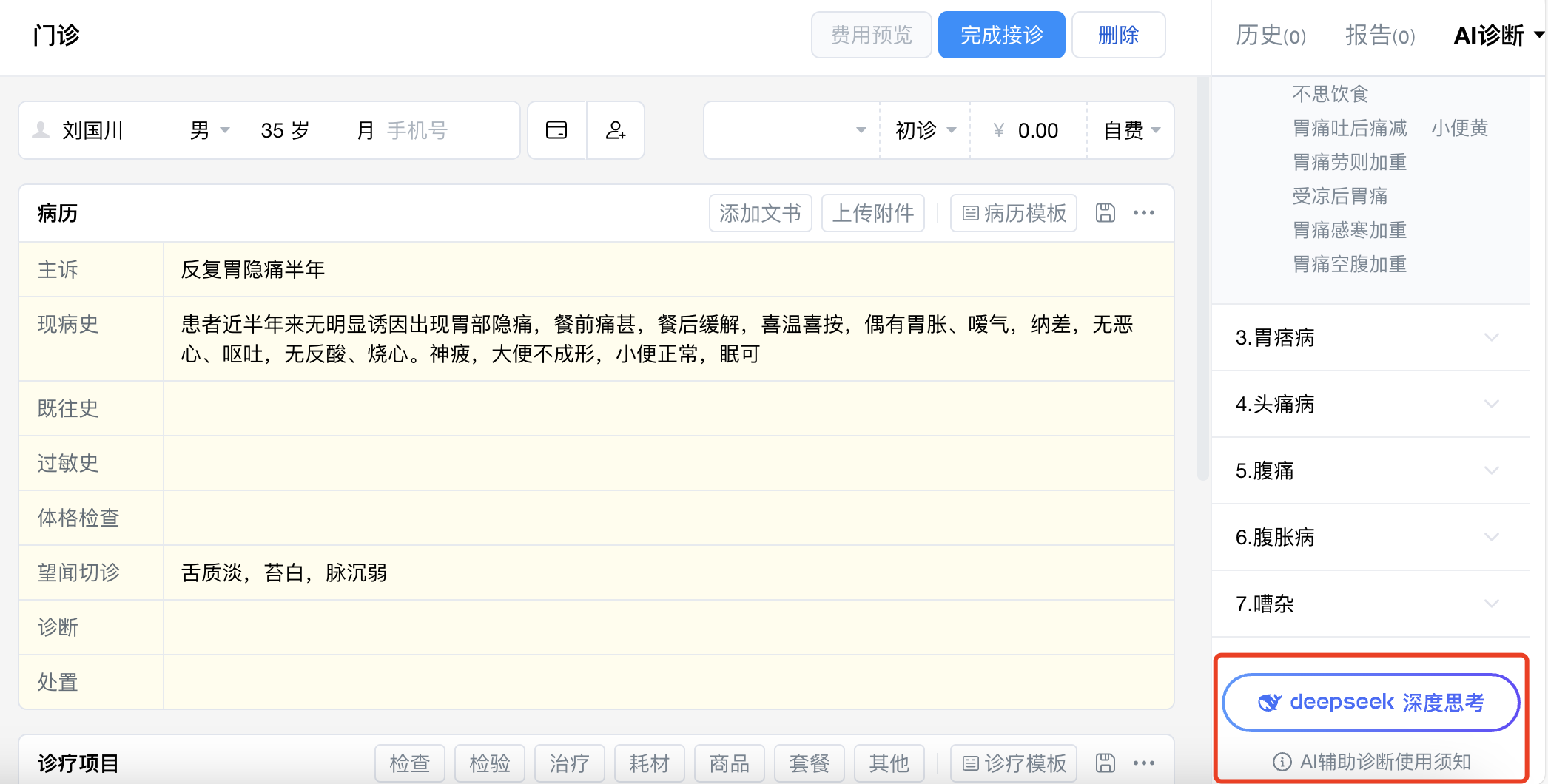Start deepseek 深度思考 diagnosis
The height and width of the screenshot is (784, 1548).
[1370, 702]
